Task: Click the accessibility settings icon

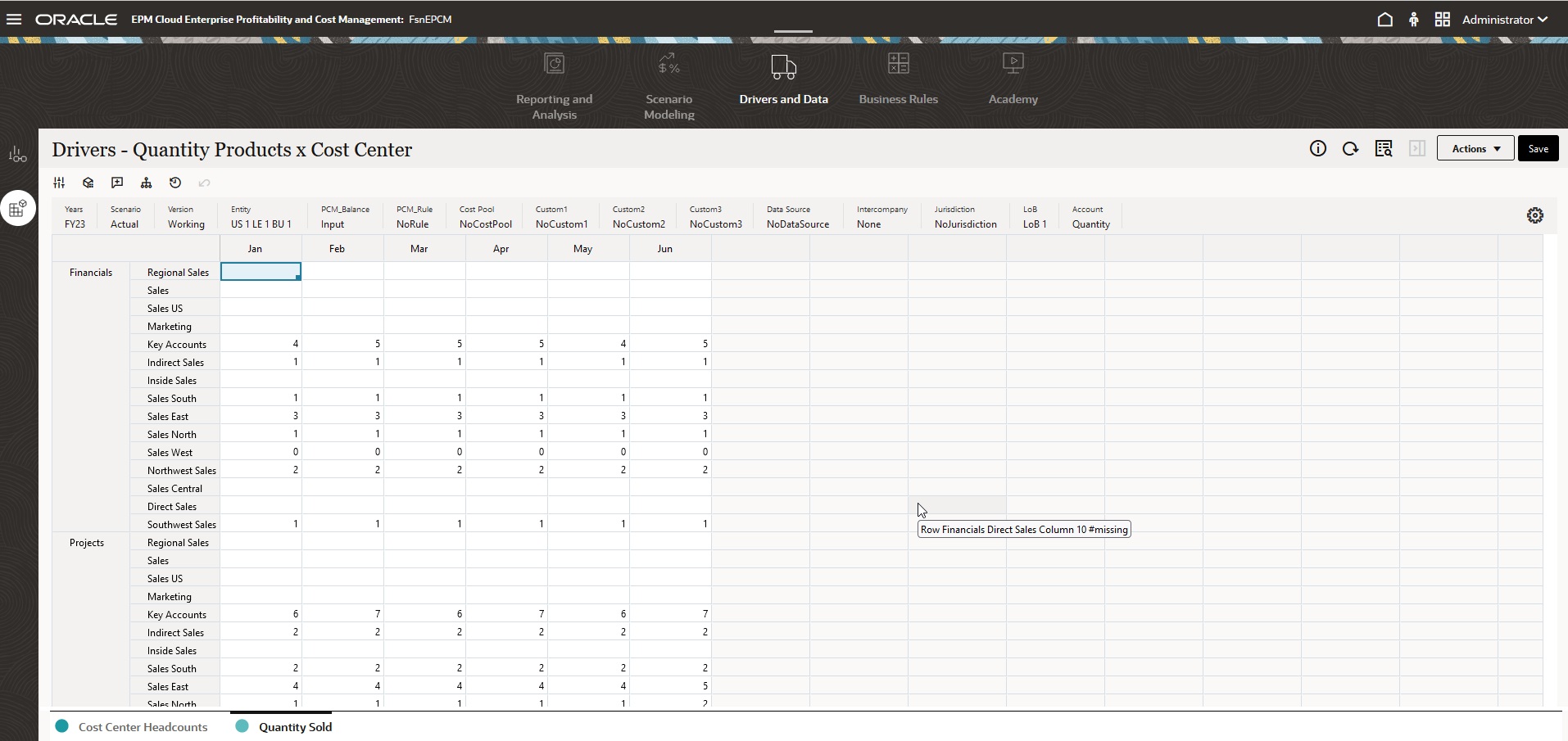Action: coord(1415,18)
